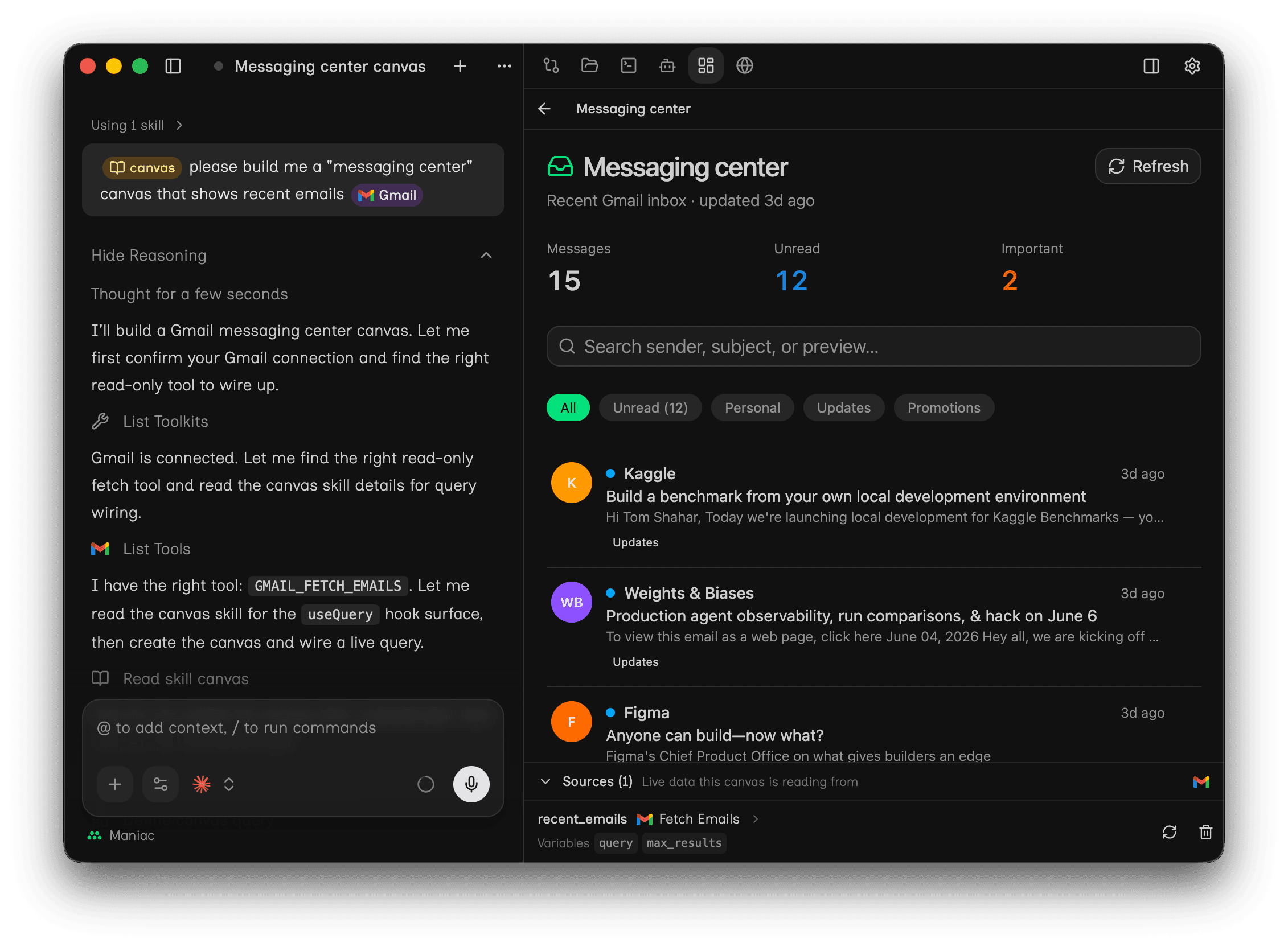Click the Updates tag under Kaggle email
The height and width of the screenshot is (947, 1288).
pos(635,542)
